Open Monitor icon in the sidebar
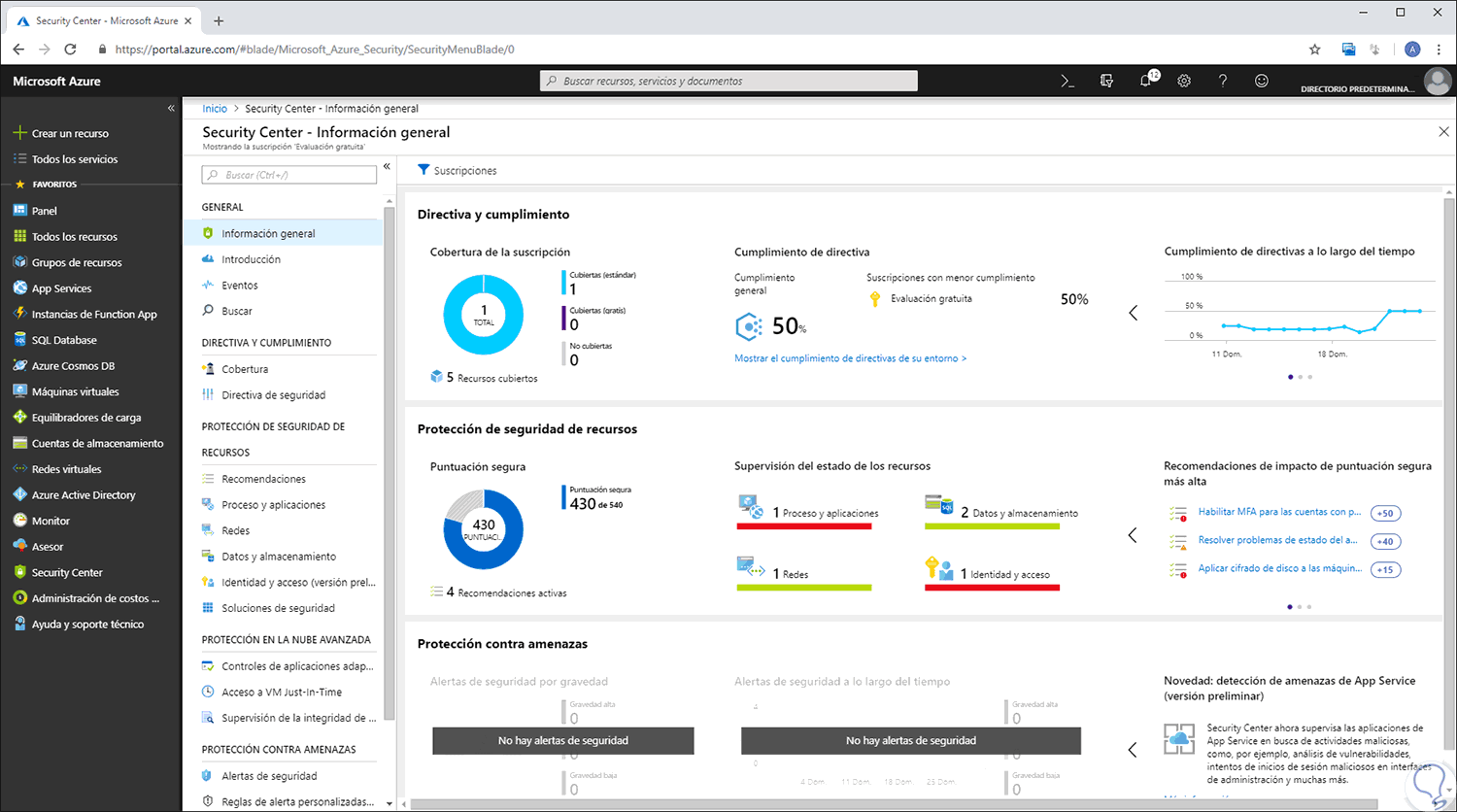 (19, 521)
